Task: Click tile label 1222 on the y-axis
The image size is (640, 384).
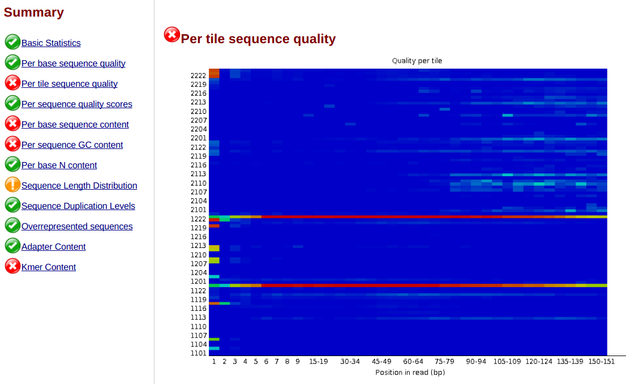Action: tap(198, 219)
